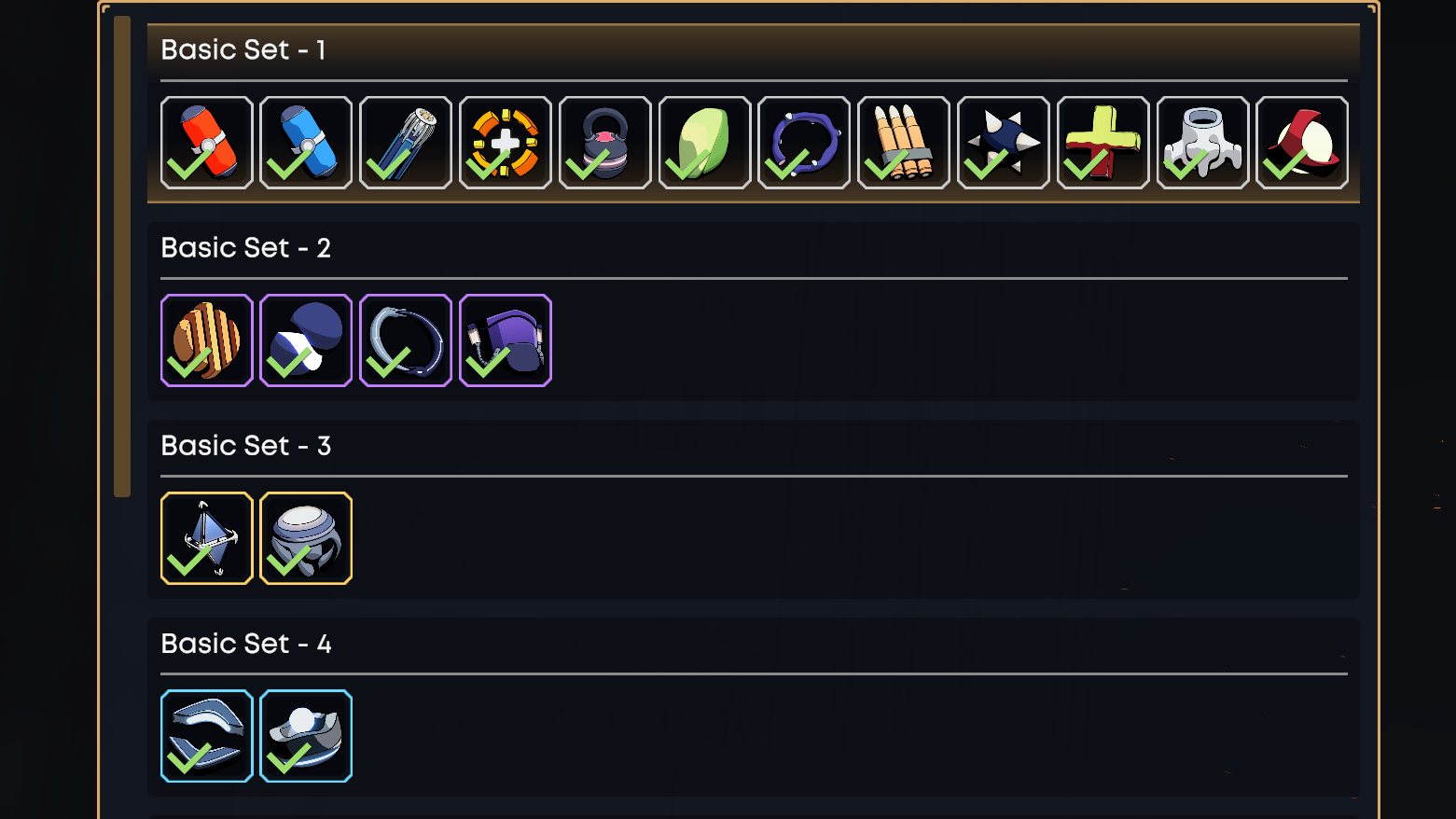Select the purple backpack item
The image size is (1456, 819).
tap(506, 340)
